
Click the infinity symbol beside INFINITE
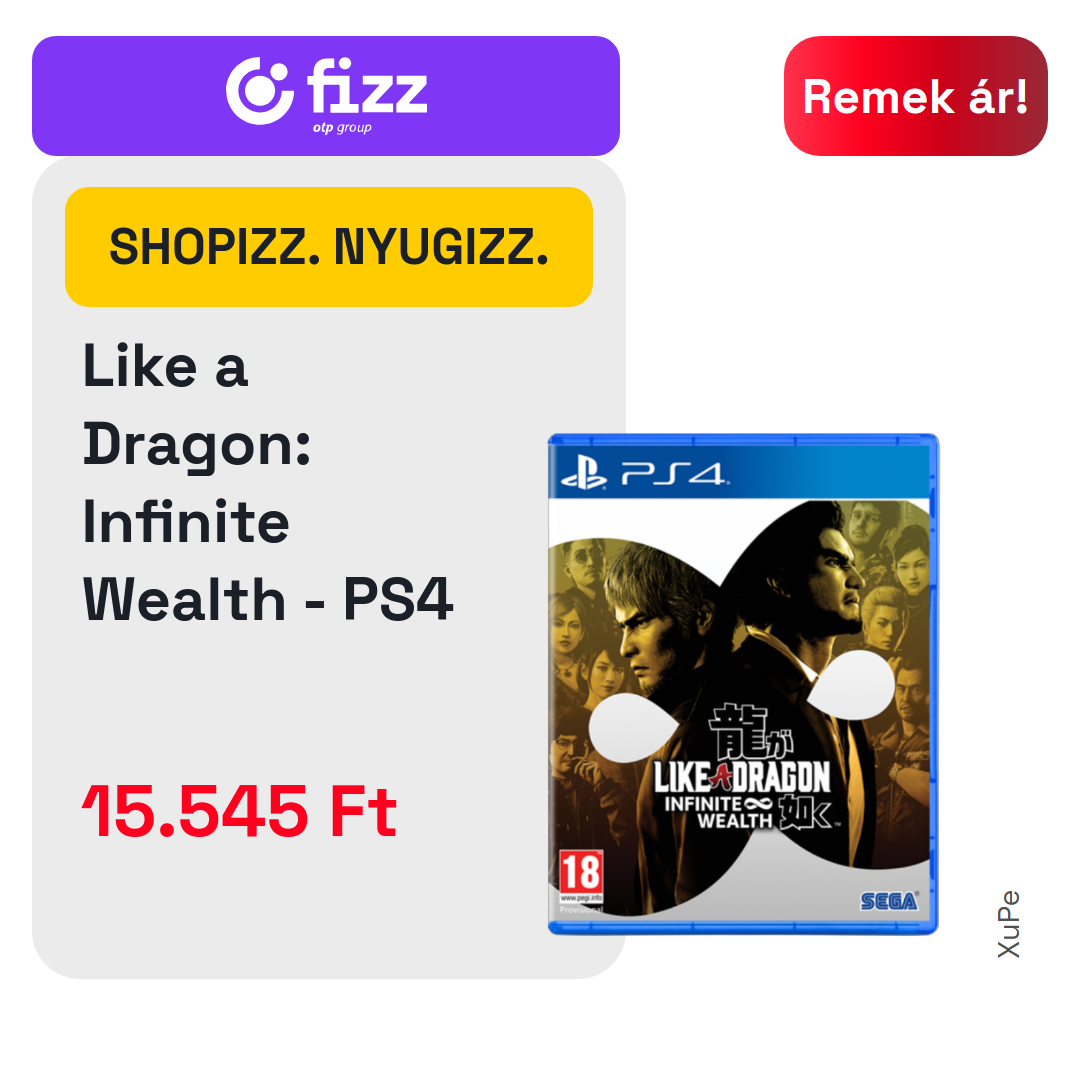pos(758,803)
